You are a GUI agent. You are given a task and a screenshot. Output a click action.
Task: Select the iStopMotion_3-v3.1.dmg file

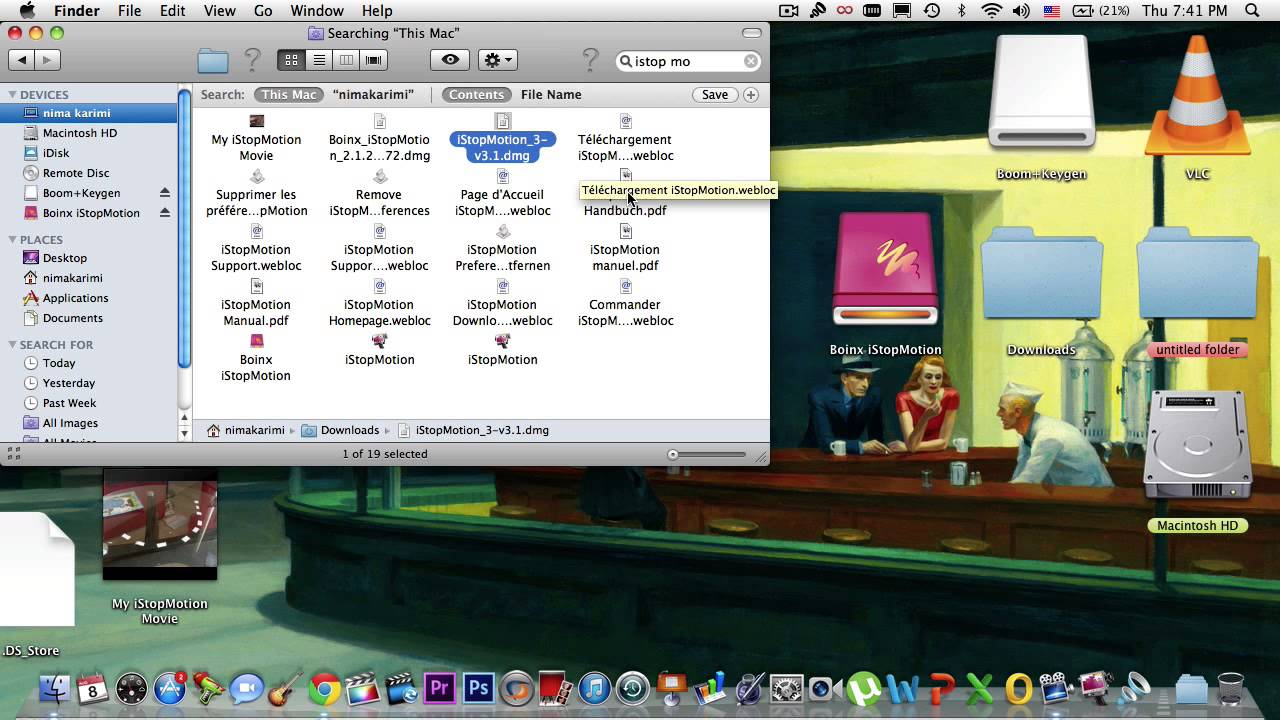click(x=502, y=140)
